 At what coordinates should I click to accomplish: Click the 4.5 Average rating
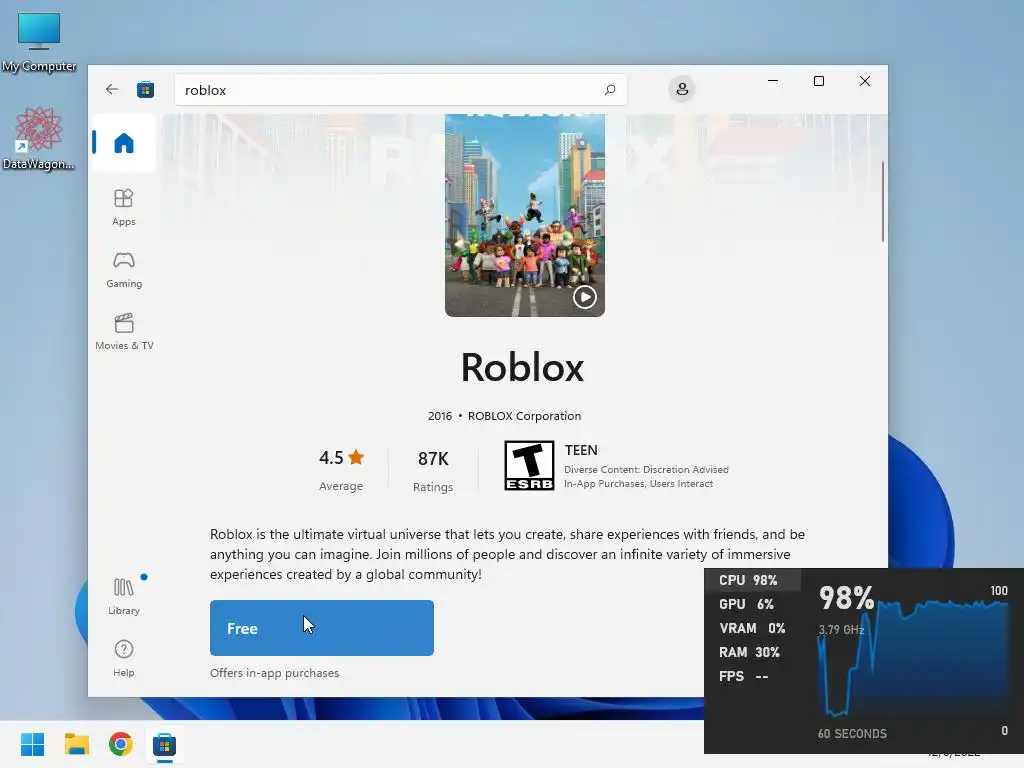tap(341, 470)
